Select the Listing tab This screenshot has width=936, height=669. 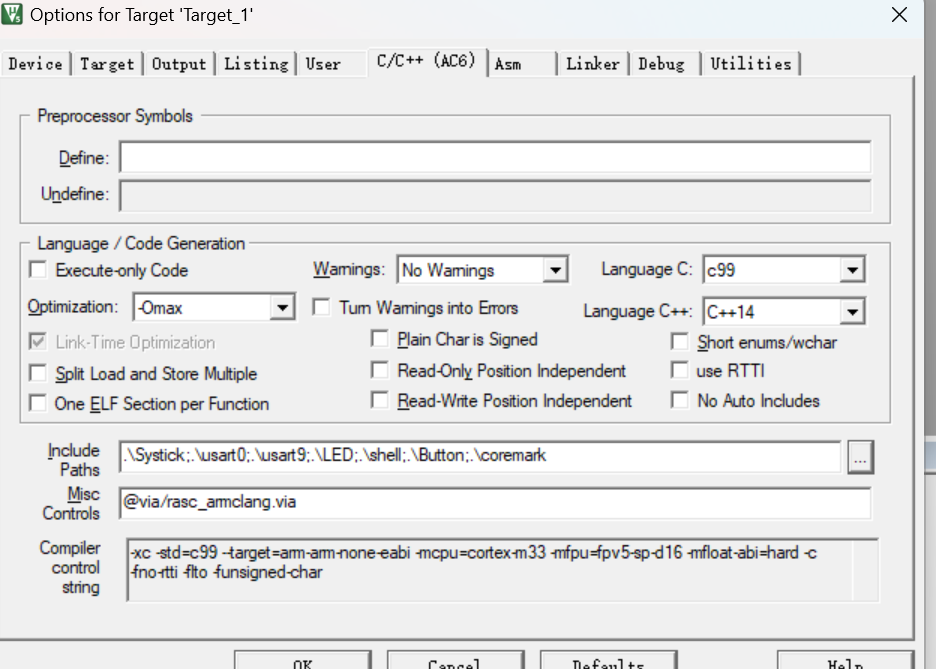pos(256,64)
